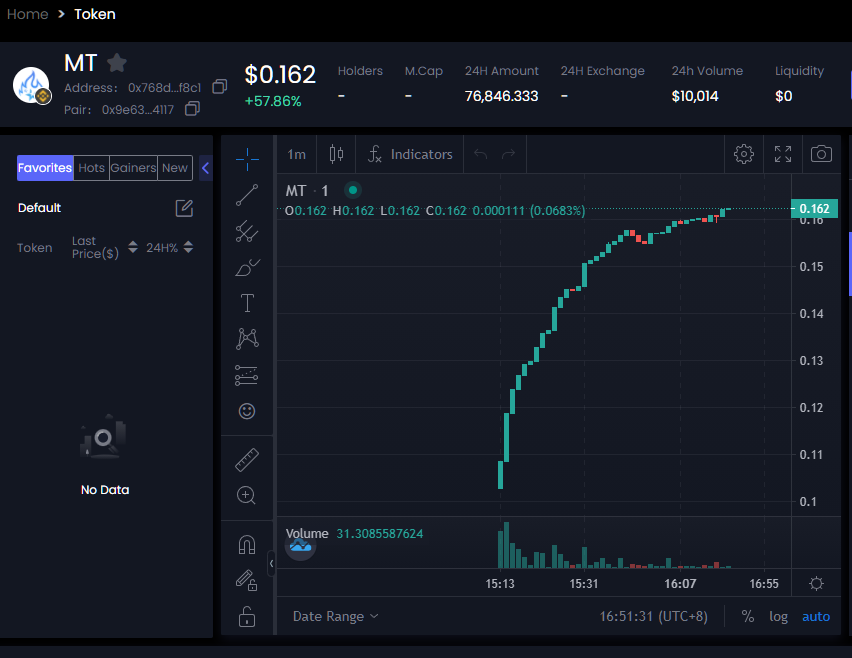Image resolution: width=852 pixels, height=658 pixels.
Task: Go to the Home breadcrumb
Action: coord(27,14)
